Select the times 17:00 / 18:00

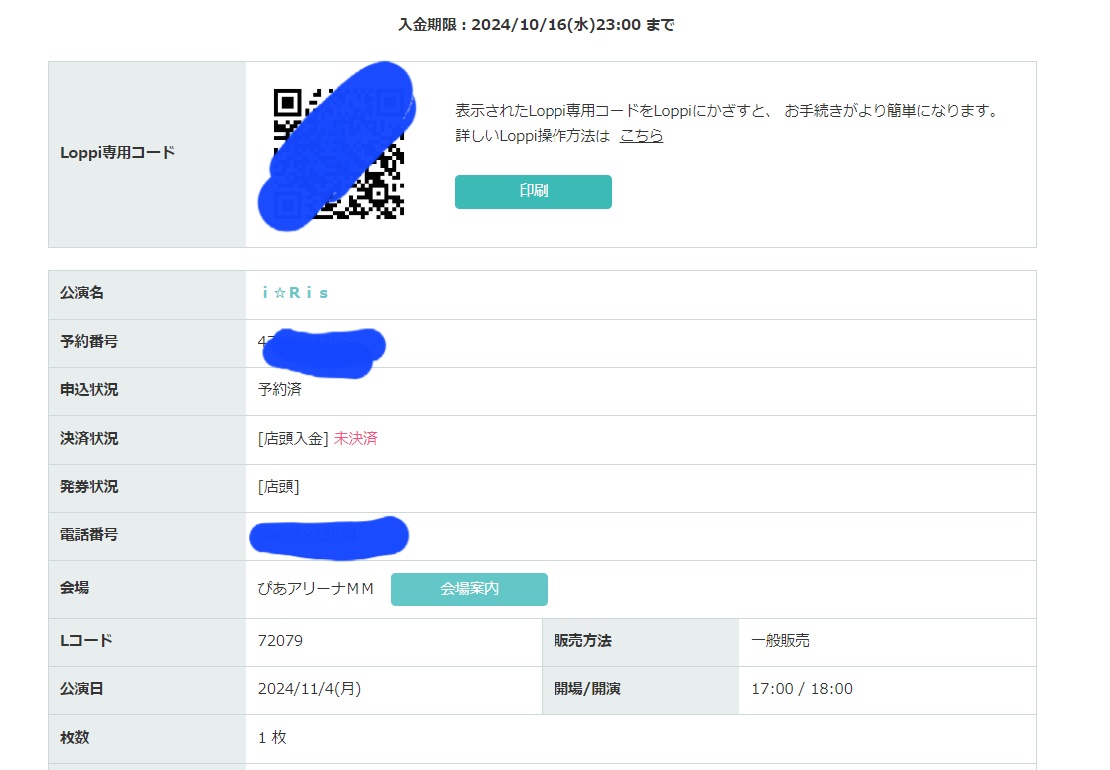point(802,689)
